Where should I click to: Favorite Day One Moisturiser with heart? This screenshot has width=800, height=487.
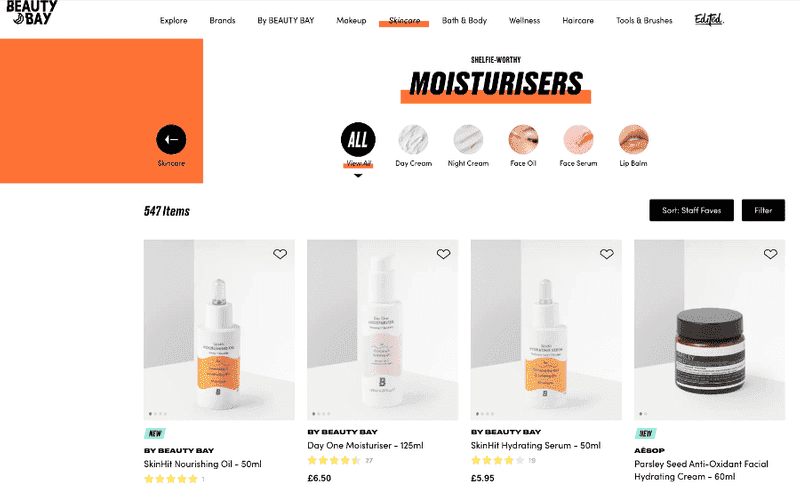(x=443, y=254)
